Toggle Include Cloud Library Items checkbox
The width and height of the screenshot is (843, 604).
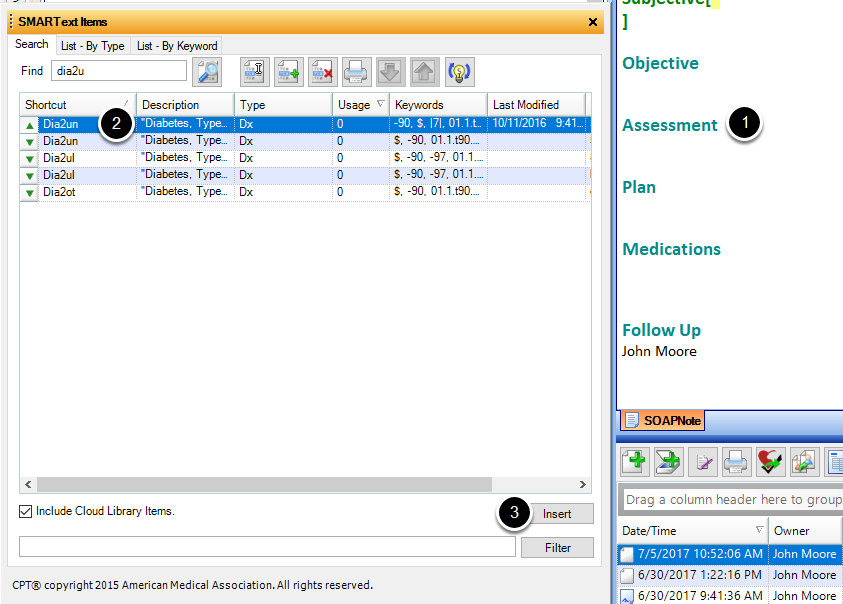[x=25, y=511]
